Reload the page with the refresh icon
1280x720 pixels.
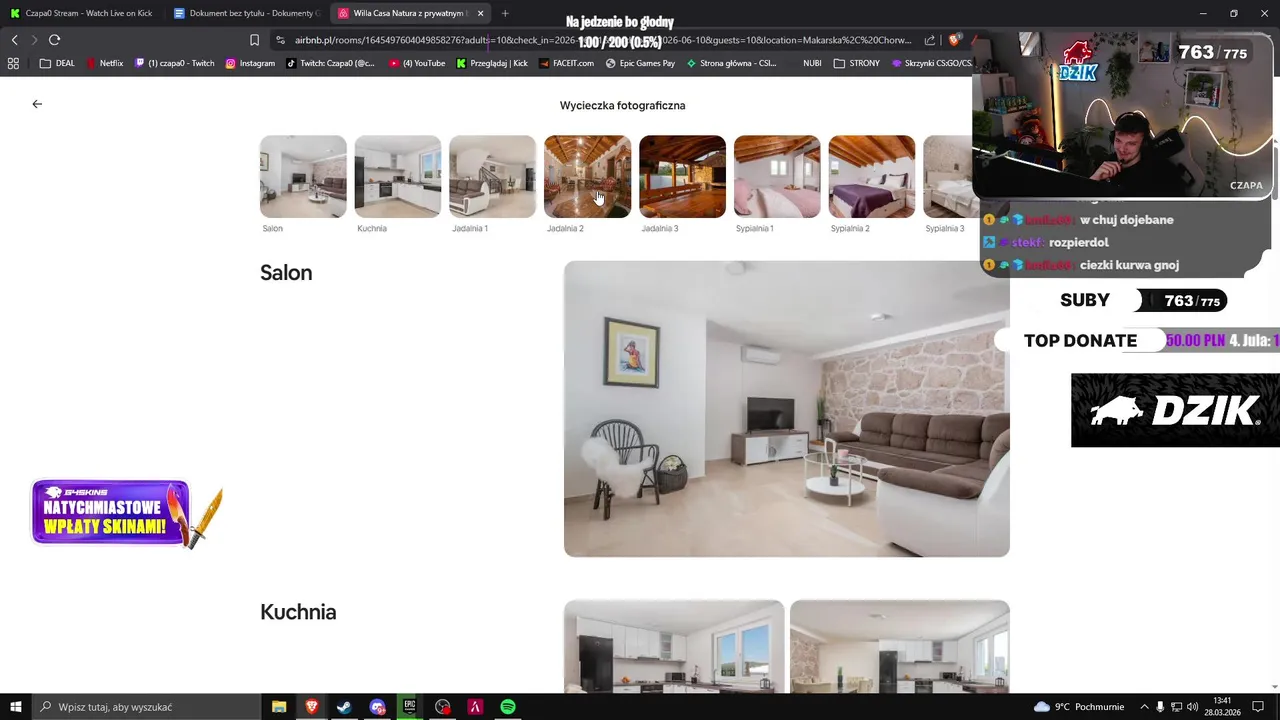pyautogui.click(x=54, y=40)
